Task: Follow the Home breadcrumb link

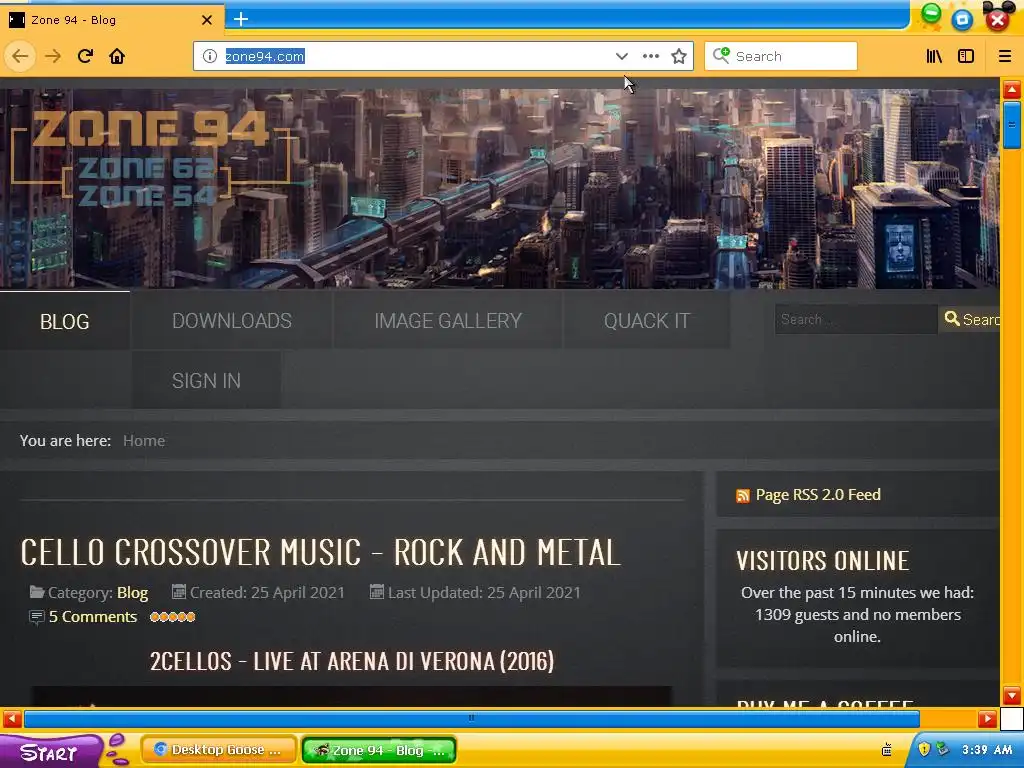Action: pos(144,441)
